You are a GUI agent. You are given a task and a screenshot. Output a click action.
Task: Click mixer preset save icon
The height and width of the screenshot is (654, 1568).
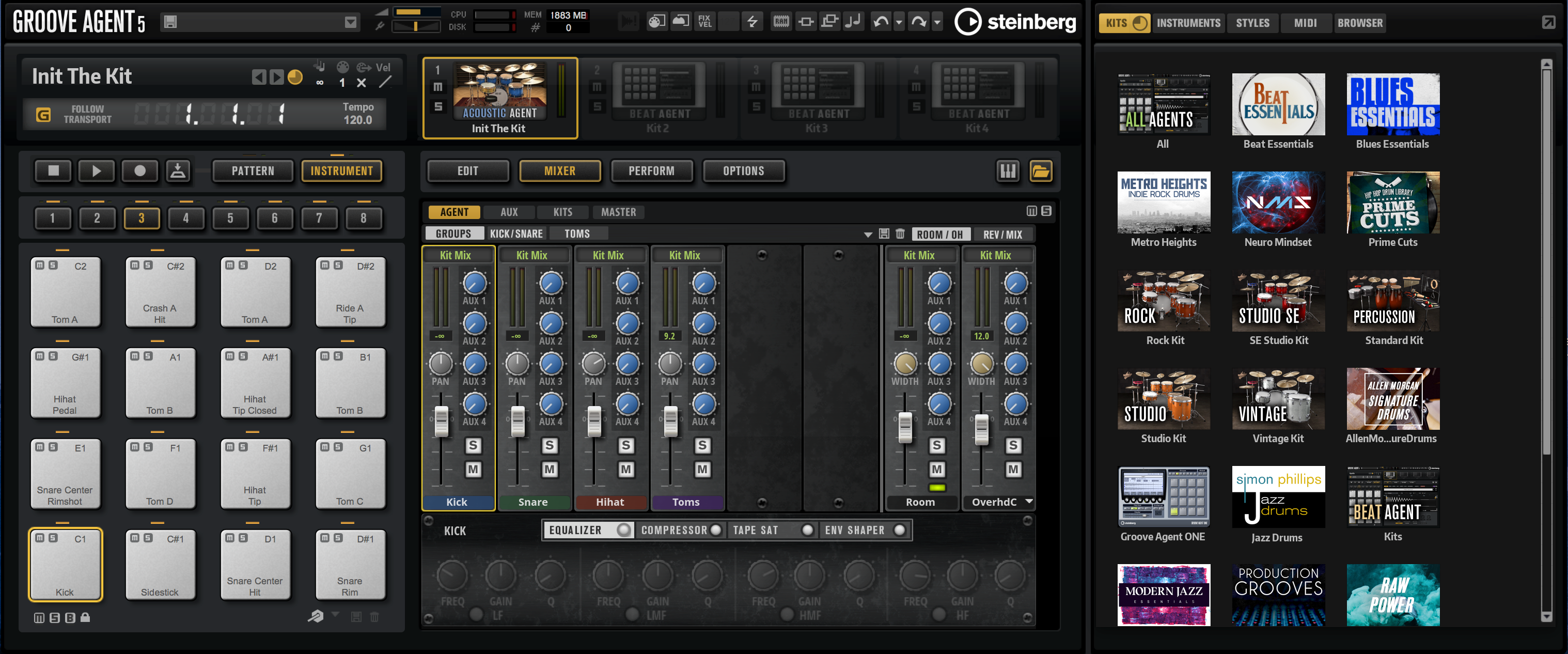[884, 234]
